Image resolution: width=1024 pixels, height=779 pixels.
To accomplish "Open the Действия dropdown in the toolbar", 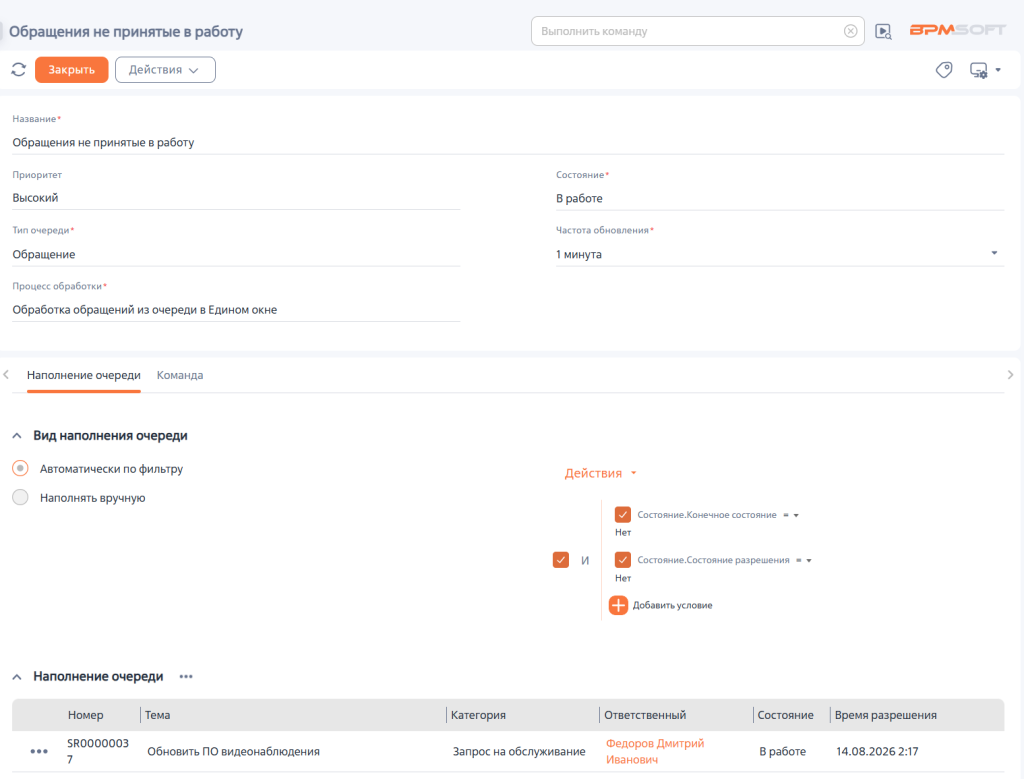I will click(165, 70).
